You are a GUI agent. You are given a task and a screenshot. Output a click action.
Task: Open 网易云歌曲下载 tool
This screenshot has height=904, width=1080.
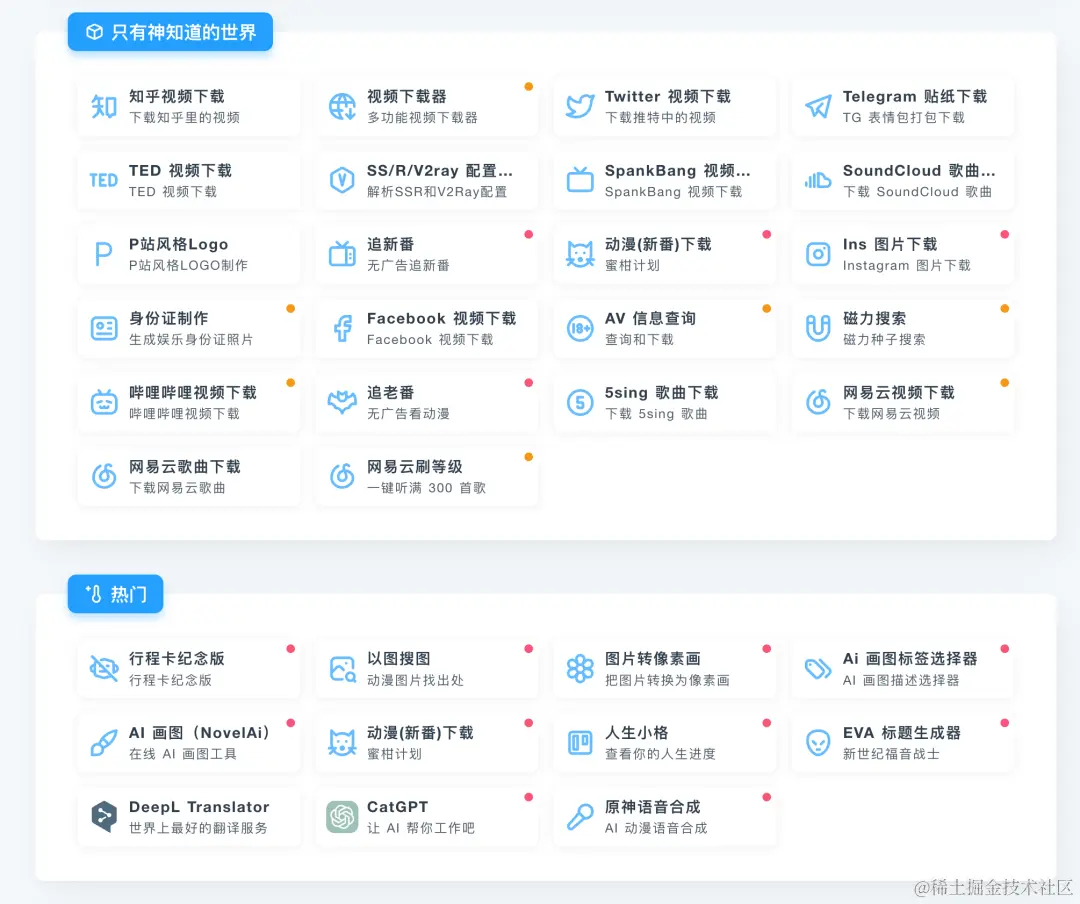[x=189, y=477]
